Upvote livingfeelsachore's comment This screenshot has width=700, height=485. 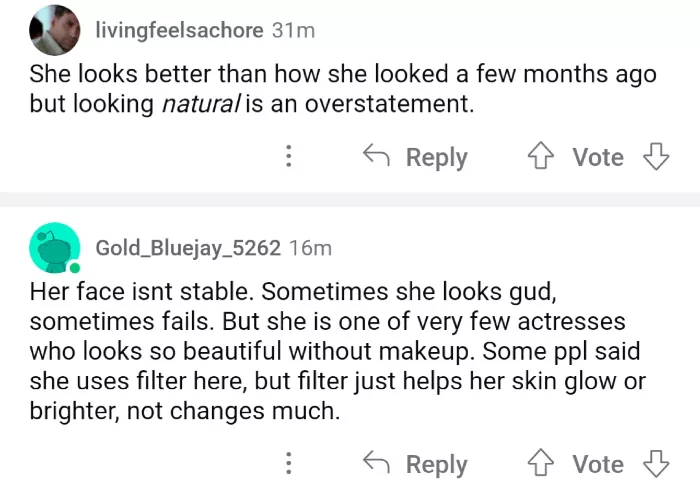pos(540,156)
